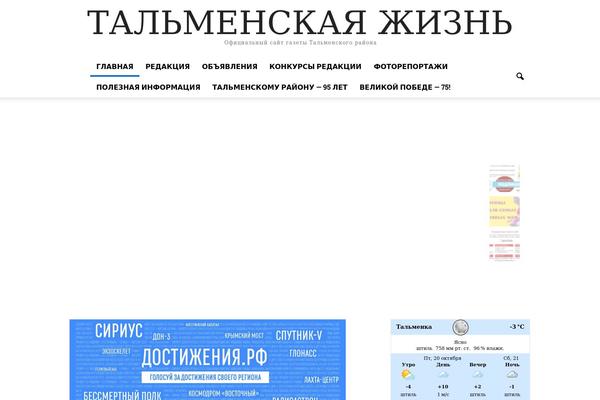600x400 pixels.
Task: Click the Ночь cloud weather icon
Action: pyautogui.click(x=512, y=375)
